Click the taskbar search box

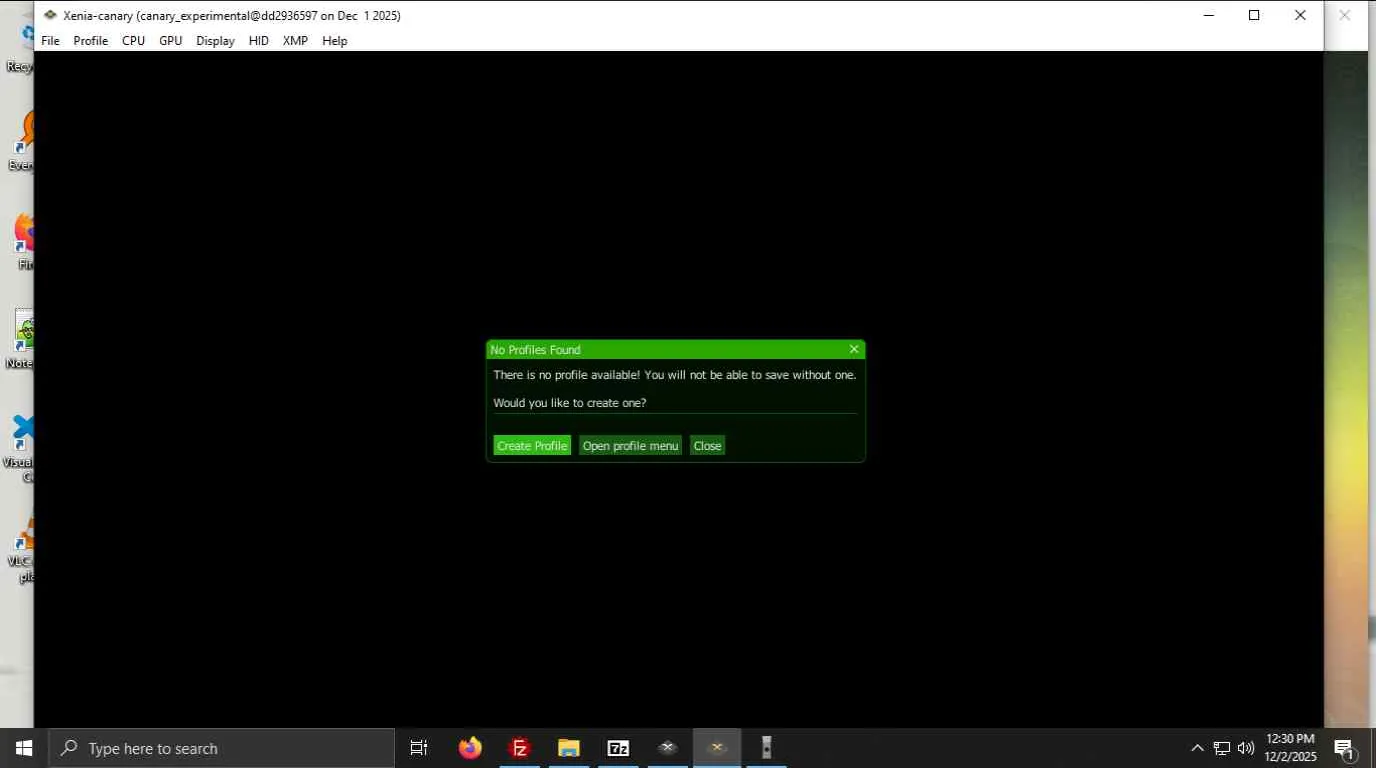coord(221,748)
